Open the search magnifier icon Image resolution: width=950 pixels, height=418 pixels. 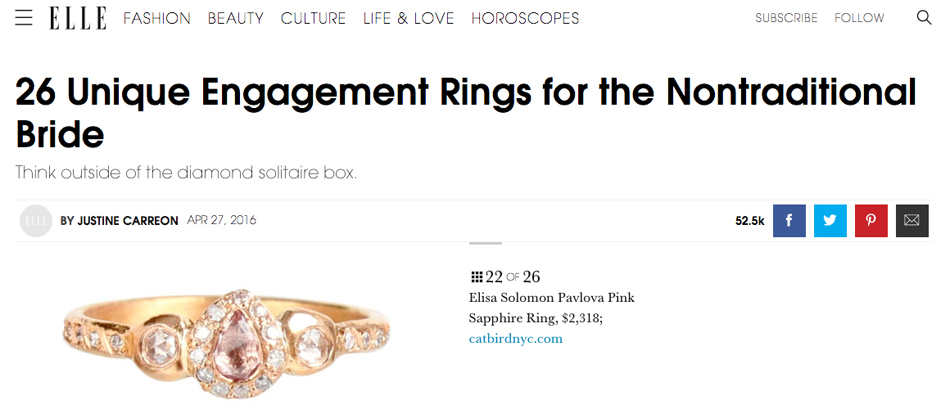[x=923, y=18]
